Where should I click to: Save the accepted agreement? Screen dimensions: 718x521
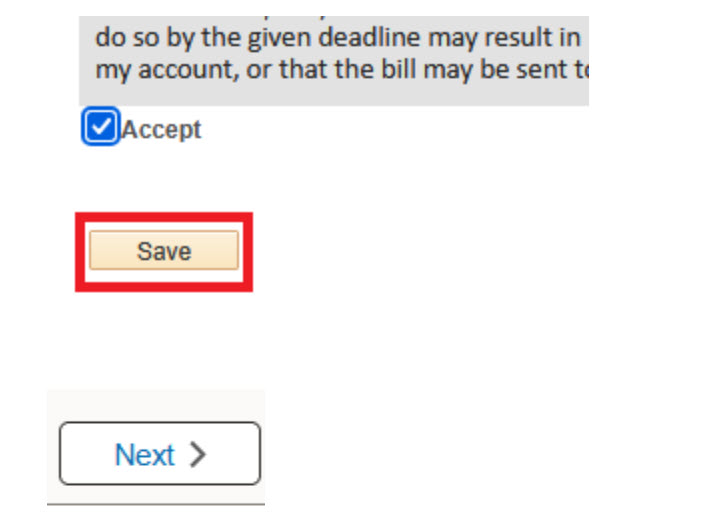tap(164, 251)
